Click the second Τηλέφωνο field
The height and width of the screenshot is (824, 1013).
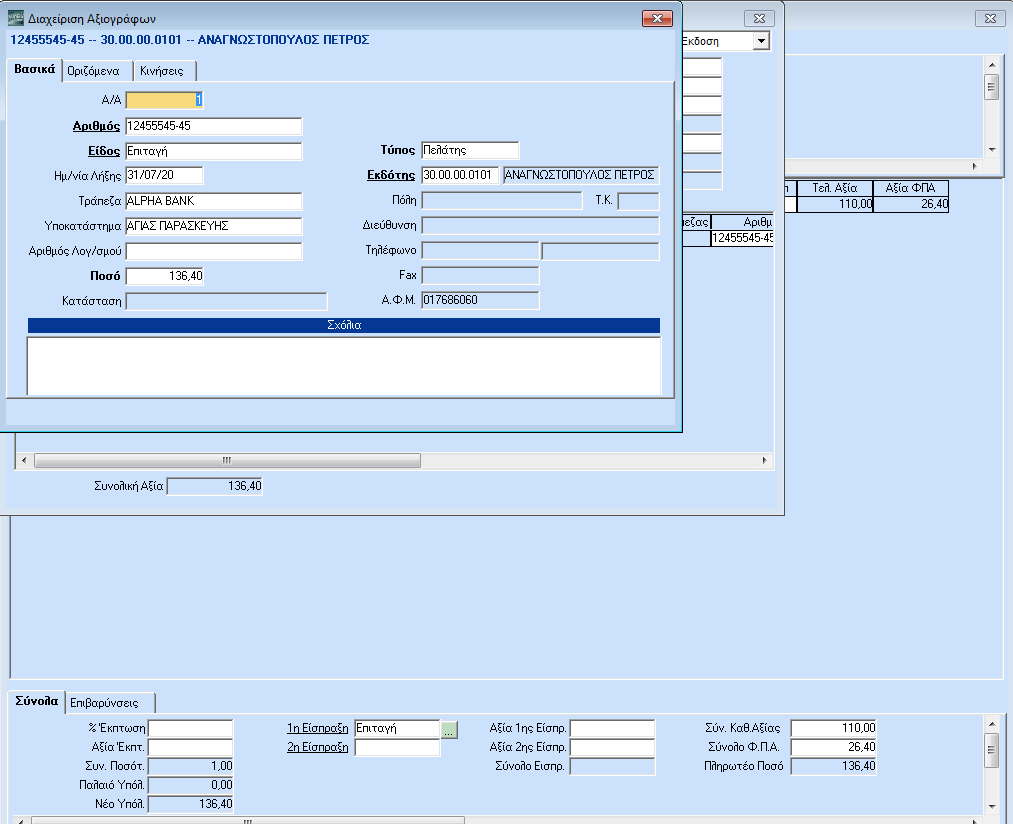pos(600,250)
